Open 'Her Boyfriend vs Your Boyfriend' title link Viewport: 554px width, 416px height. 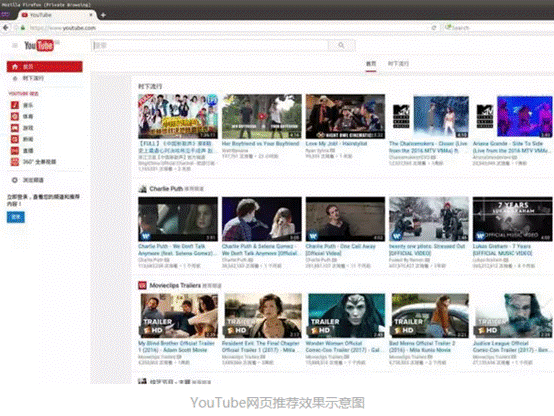(x=260, y=144)
